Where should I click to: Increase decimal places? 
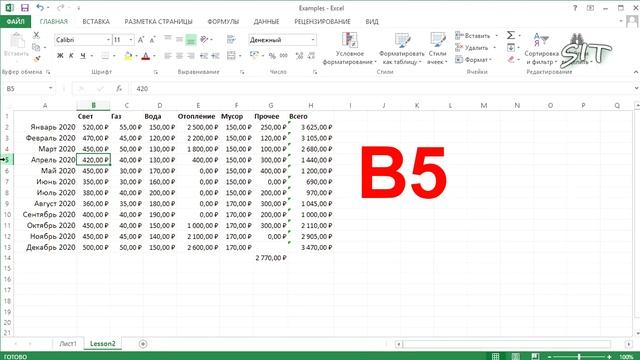point(299,56)
